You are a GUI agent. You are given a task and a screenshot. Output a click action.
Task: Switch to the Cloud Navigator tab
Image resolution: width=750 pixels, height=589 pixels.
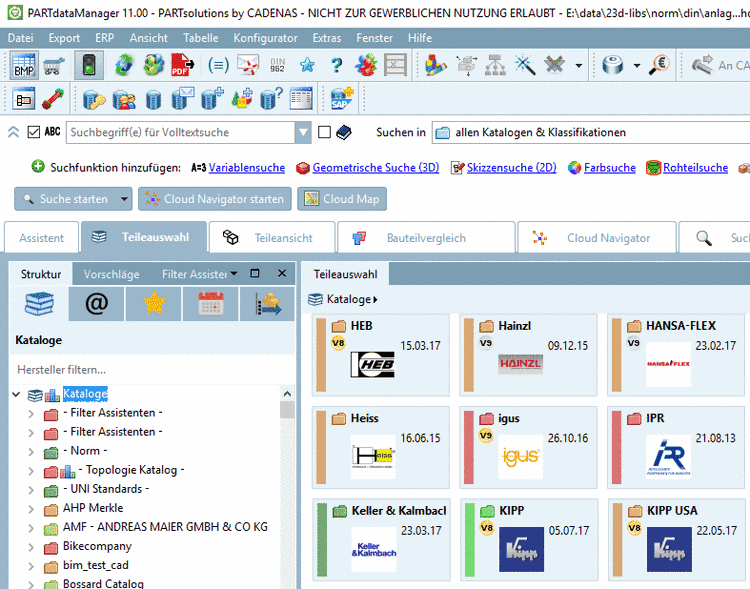tap(597, 237)
